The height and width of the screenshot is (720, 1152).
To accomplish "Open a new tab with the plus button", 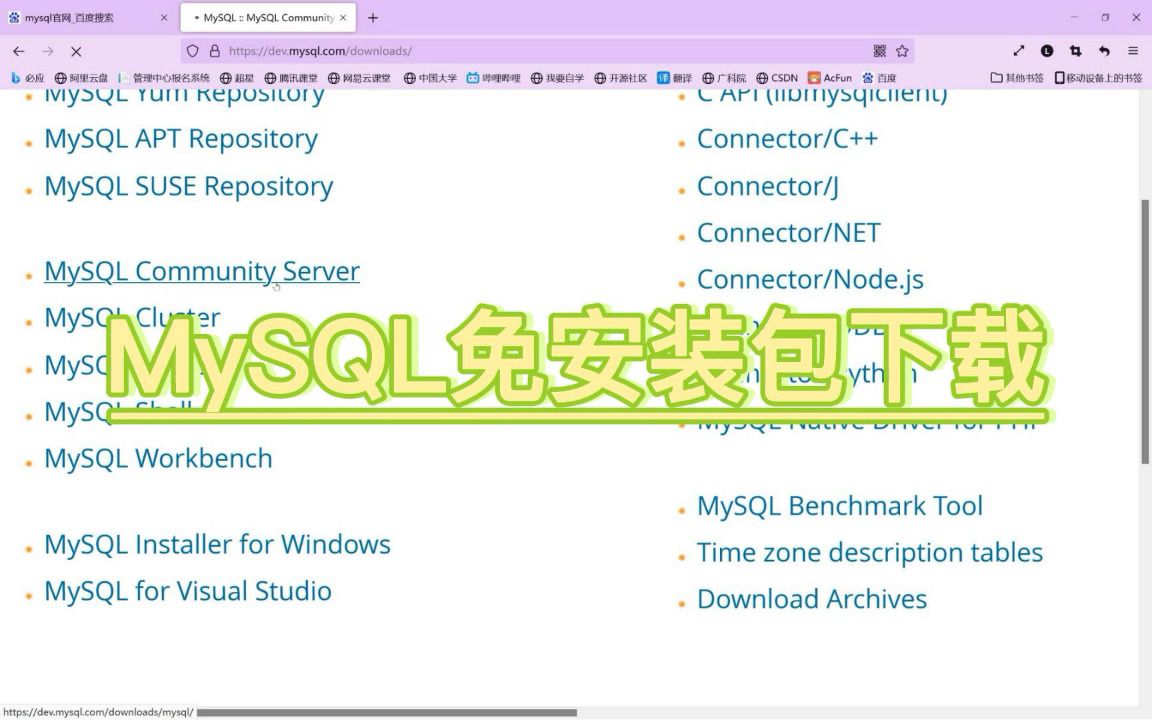I will (x=372, y=17).
